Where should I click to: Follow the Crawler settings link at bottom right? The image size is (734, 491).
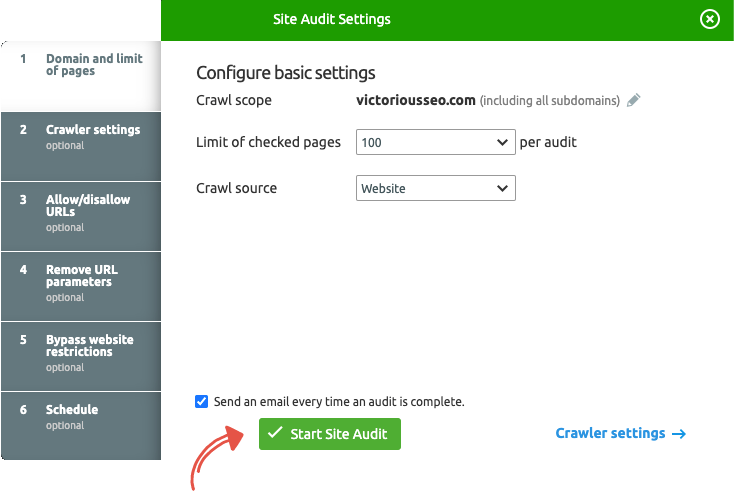[x=610, y=433]
